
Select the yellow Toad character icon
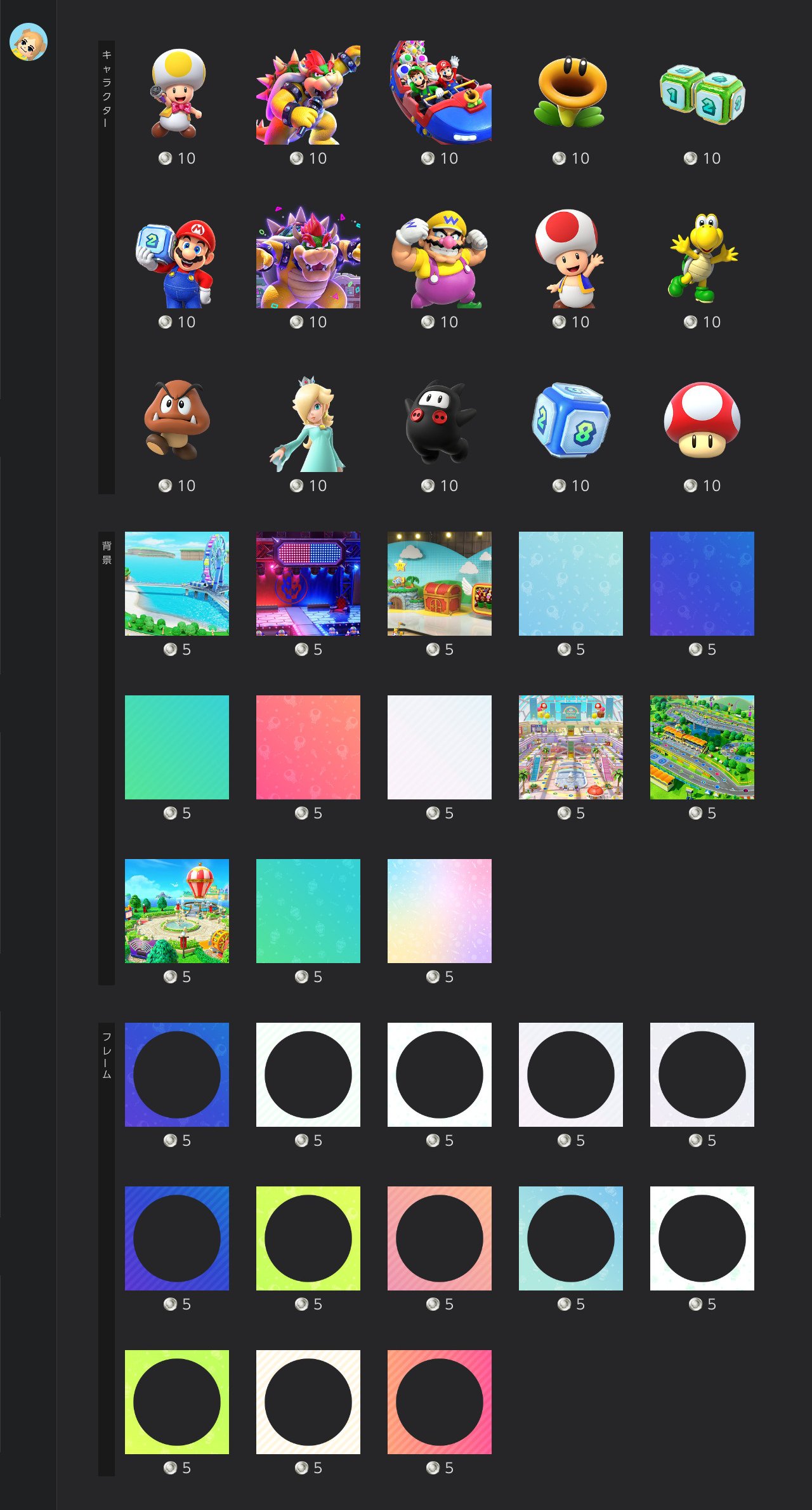click(177, 93)
